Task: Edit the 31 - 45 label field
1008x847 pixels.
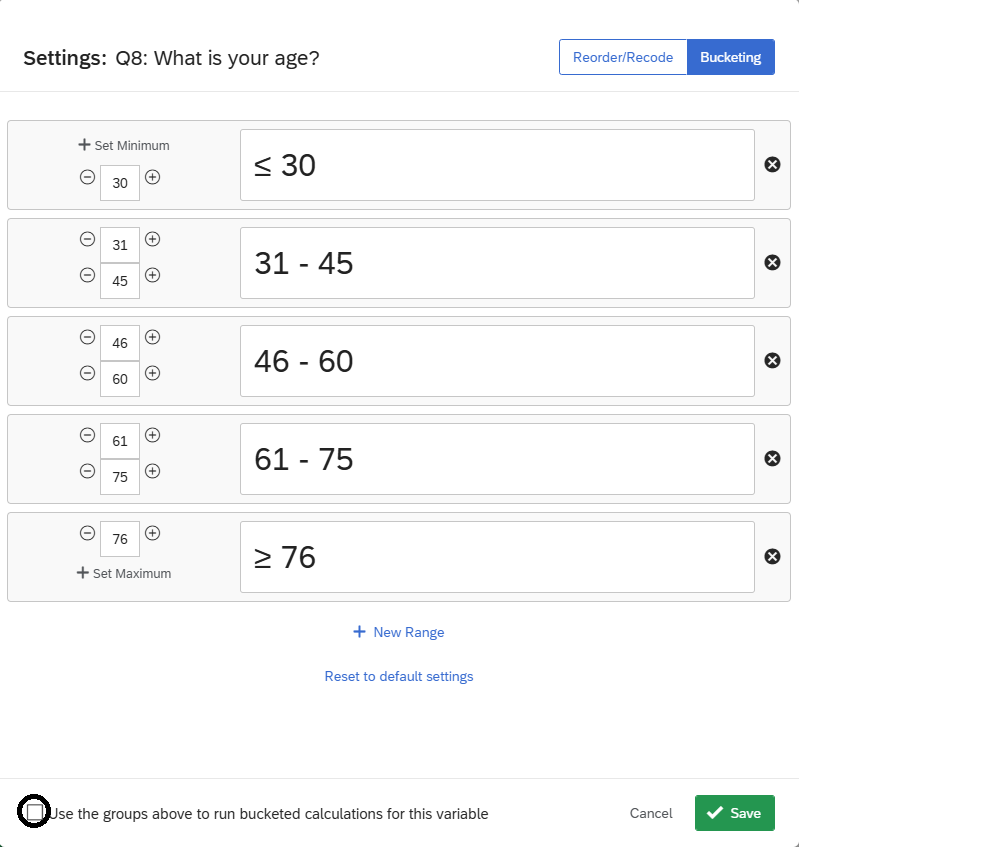Action: click(497, 263)
